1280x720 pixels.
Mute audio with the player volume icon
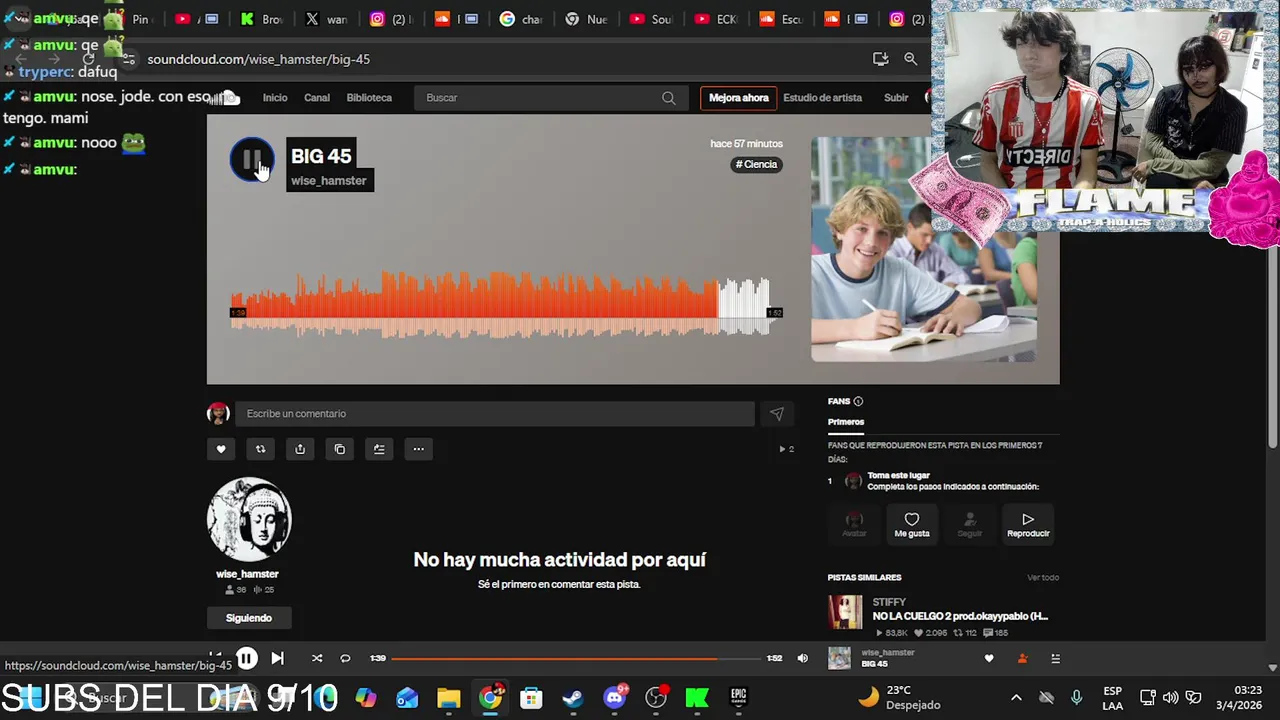pyautogui.click(x=802, y=658)
